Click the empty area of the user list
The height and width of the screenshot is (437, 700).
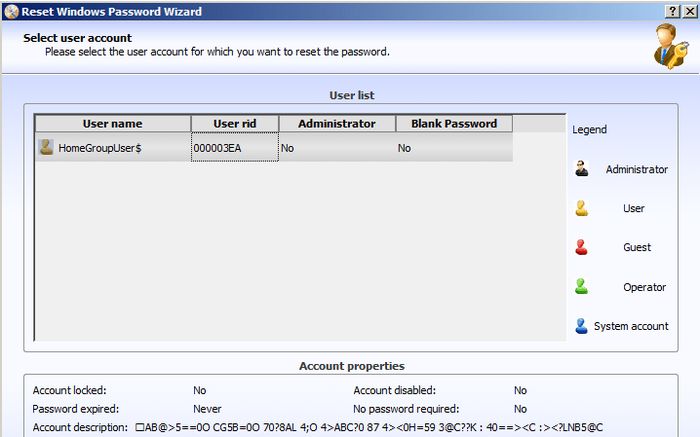tap(300, 250)
